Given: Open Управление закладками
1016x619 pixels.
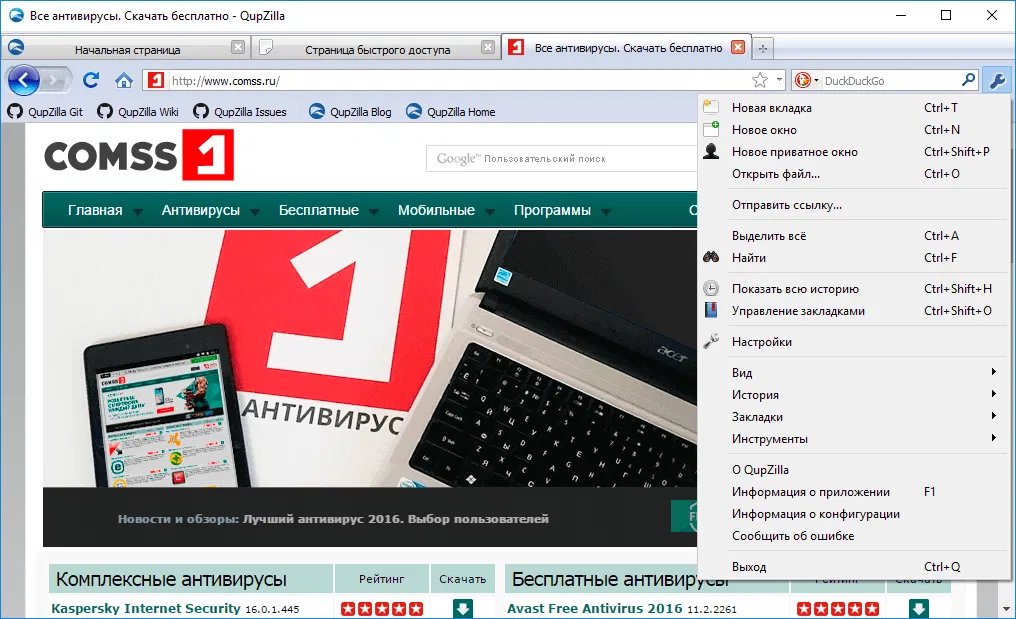Looking at the screenshot, I should [x=854, y=311].
